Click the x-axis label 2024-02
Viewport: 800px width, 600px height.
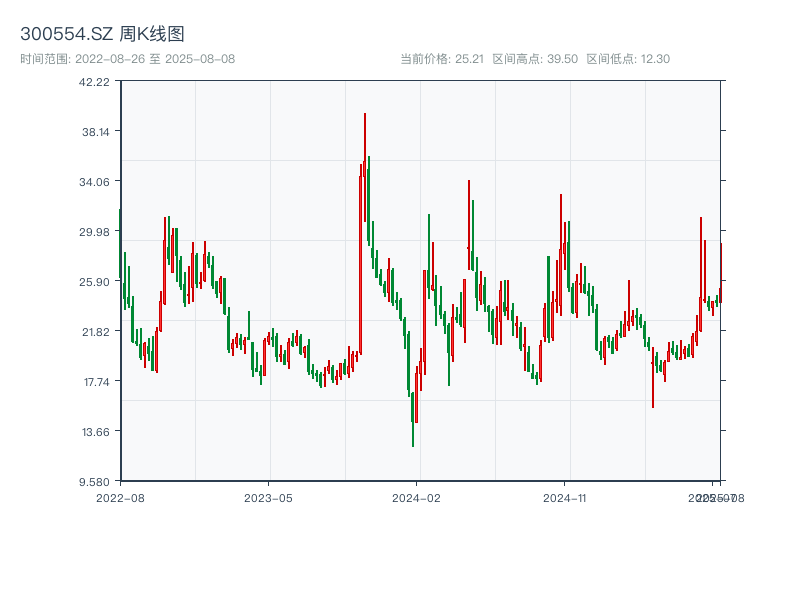pyautogui.click(x=416, y=498)
